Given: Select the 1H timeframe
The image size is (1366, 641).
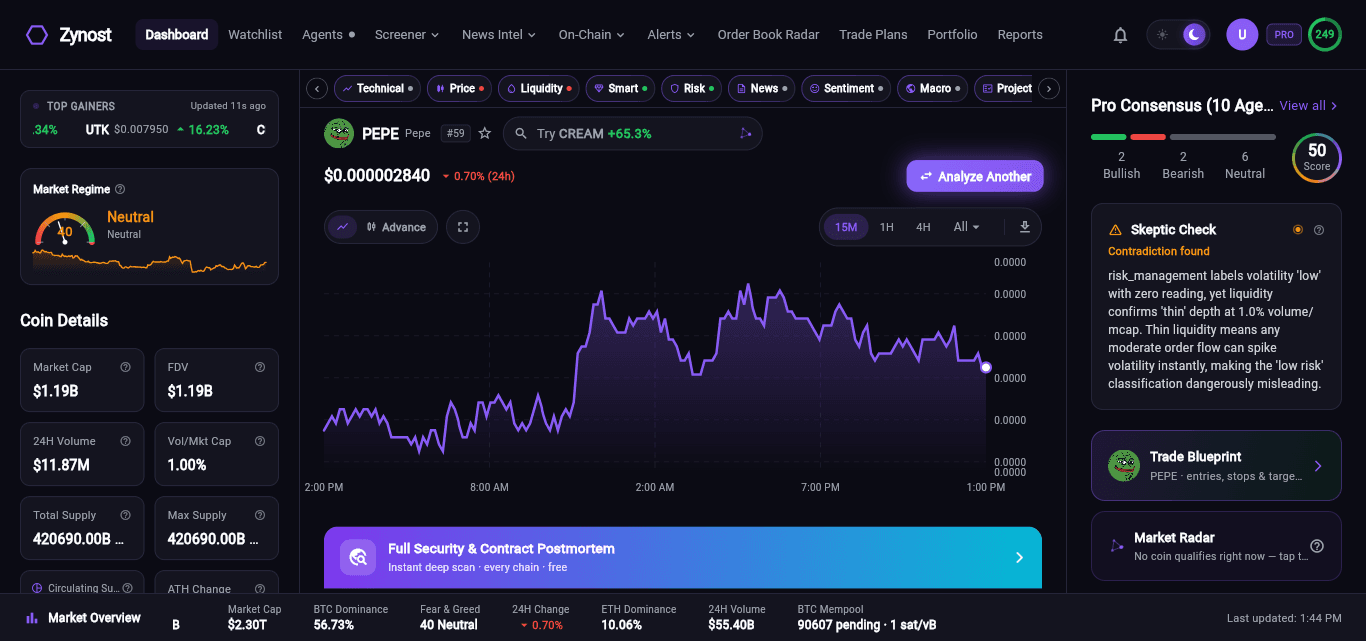Looking at the screenshot, I should 887,227.
